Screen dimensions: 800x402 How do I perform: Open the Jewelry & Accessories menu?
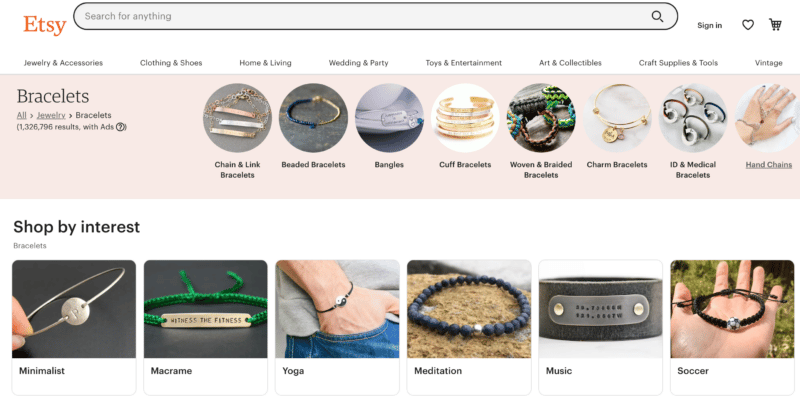63,63
